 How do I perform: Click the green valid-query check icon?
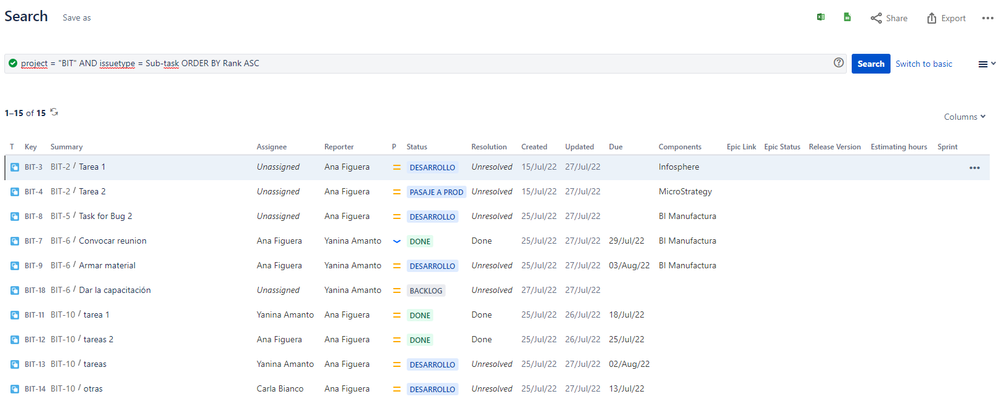(13, 63)
